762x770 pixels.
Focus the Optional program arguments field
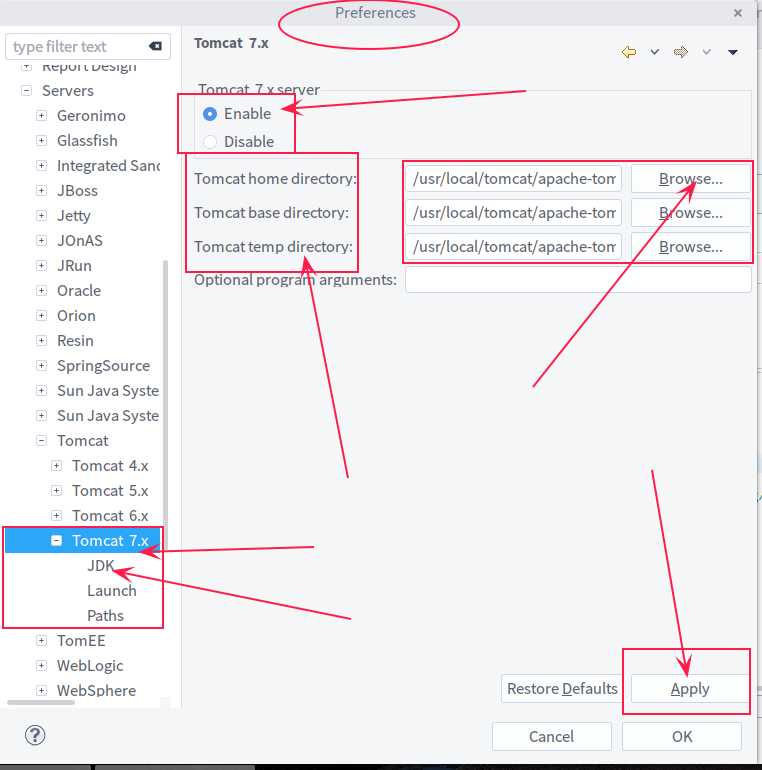[578, 280]
